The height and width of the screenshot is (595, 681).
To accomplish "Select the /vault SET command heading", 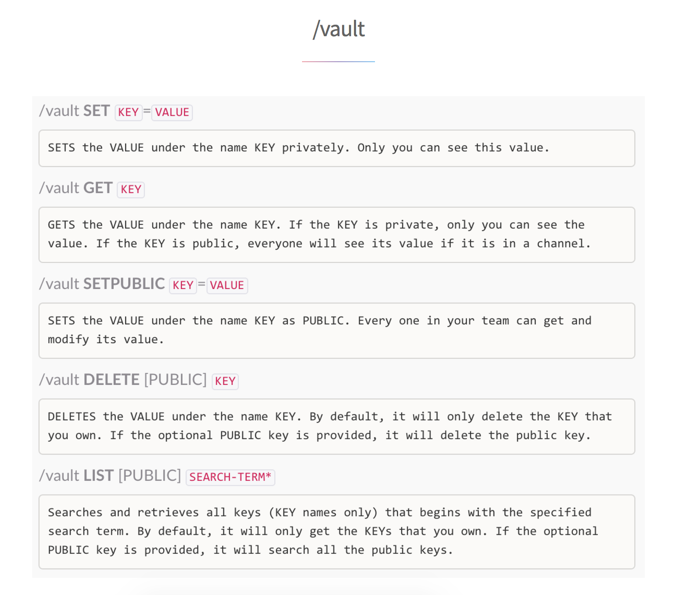I will click(74, 111).
